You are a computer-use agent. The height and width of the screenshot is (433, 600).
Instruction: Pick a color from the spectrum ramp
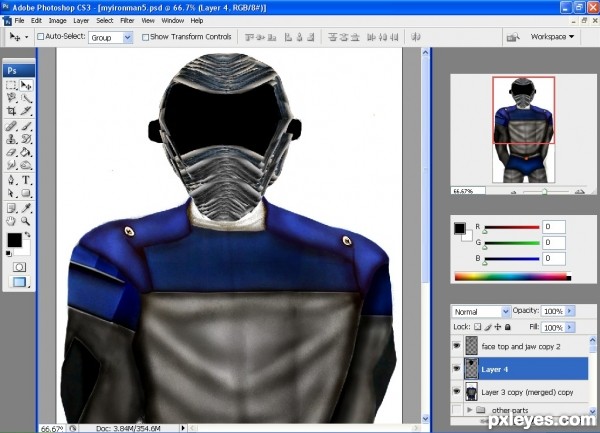(513, 277)
